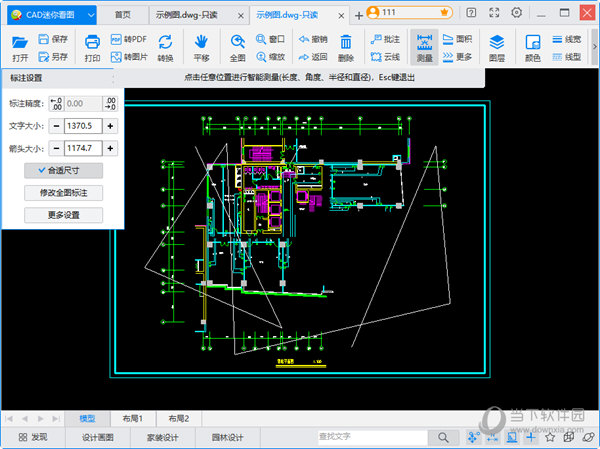This screenshot has width=600, height=449.
Task: Click the 删除 (Delete) trash icon
Action: (346, 45)
